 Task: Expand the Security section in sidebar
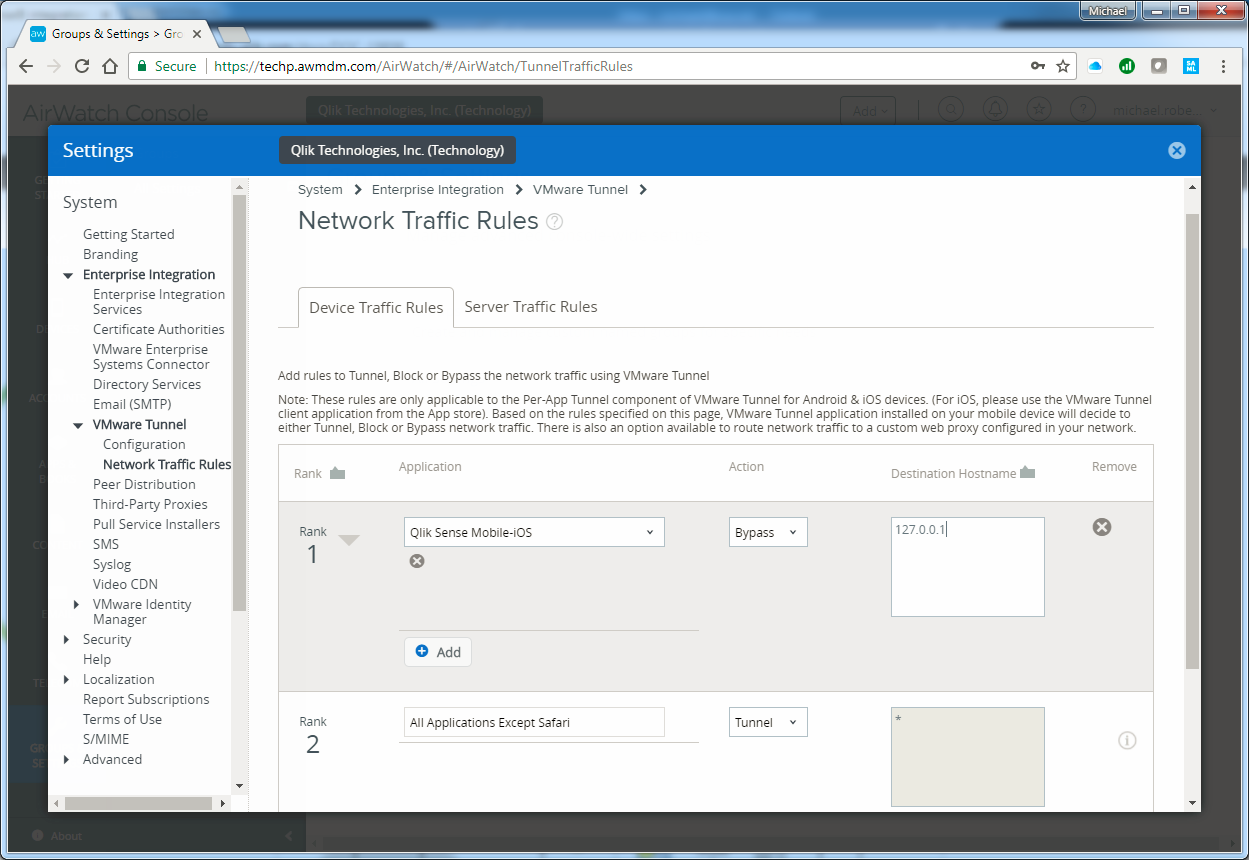click(x=67, y=639)
